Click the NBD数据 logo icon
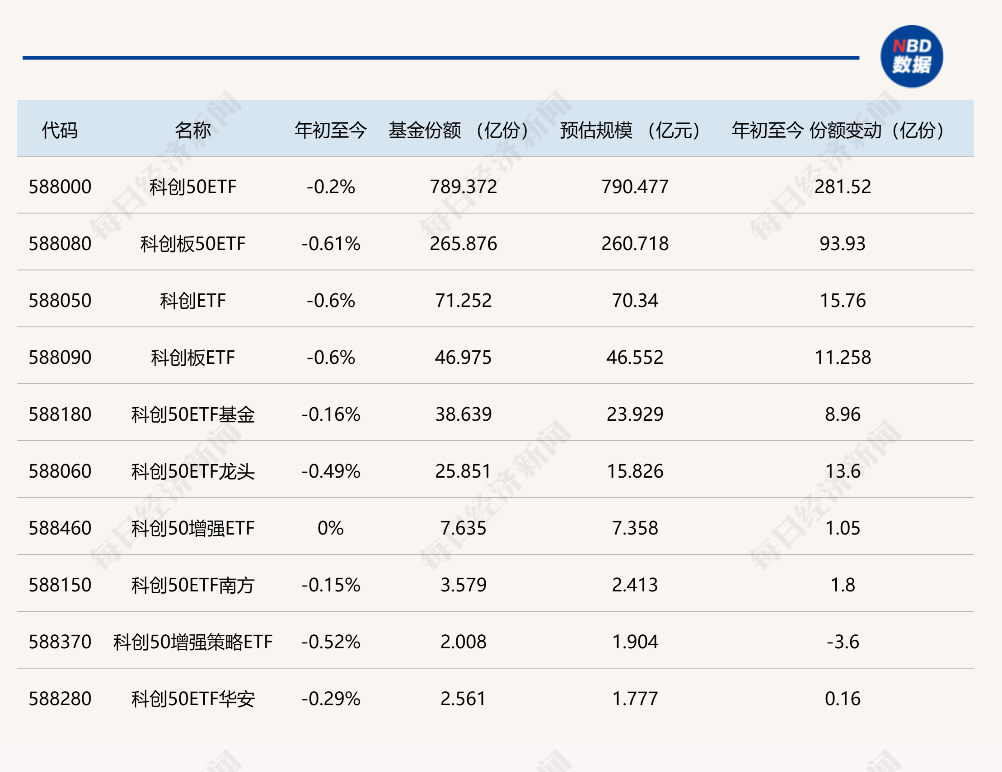Screen dimensions: 1002x772 pyautogui.click(x=910, y=57)
